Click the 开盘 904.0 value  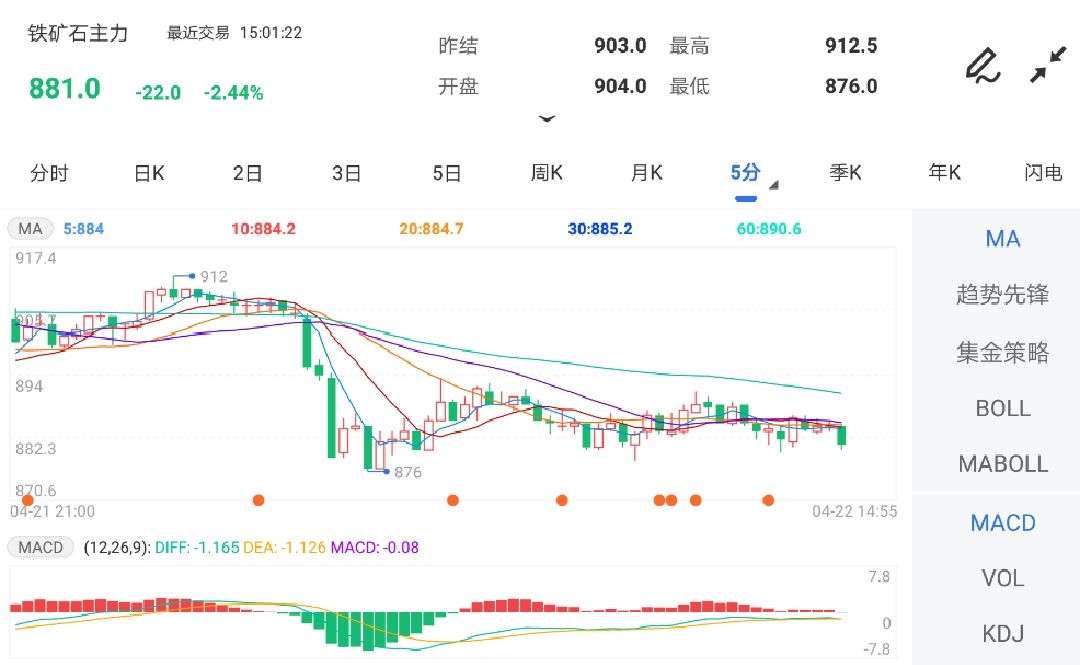click(620, 87)
